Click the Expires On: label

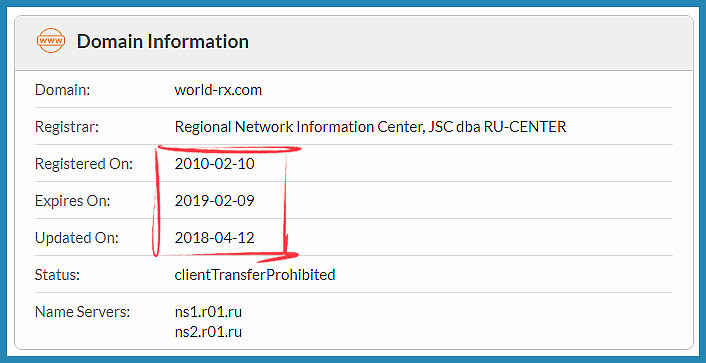72,201
